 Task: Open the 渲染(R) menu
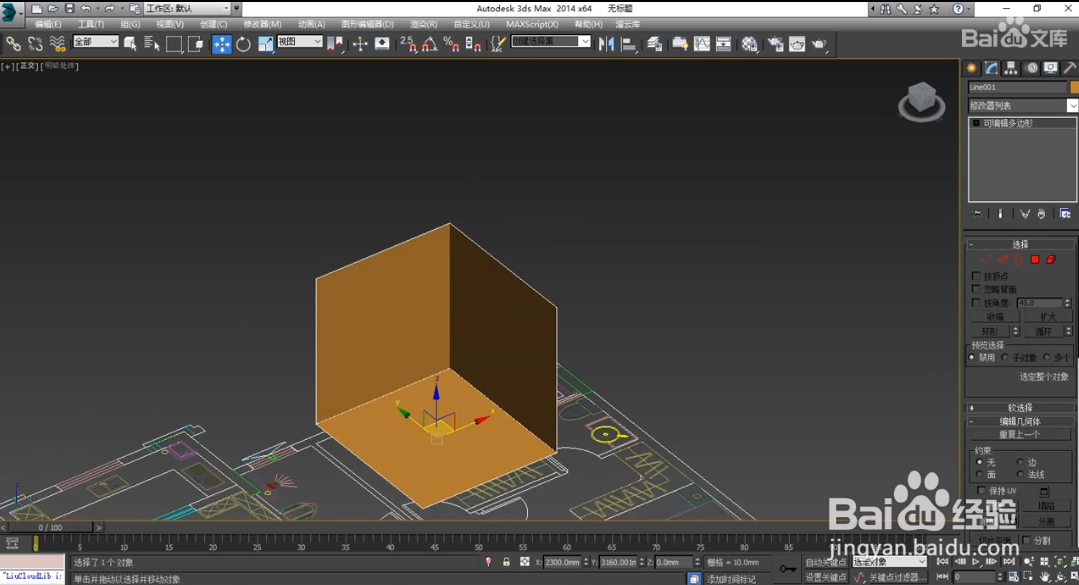pos(423,24)
